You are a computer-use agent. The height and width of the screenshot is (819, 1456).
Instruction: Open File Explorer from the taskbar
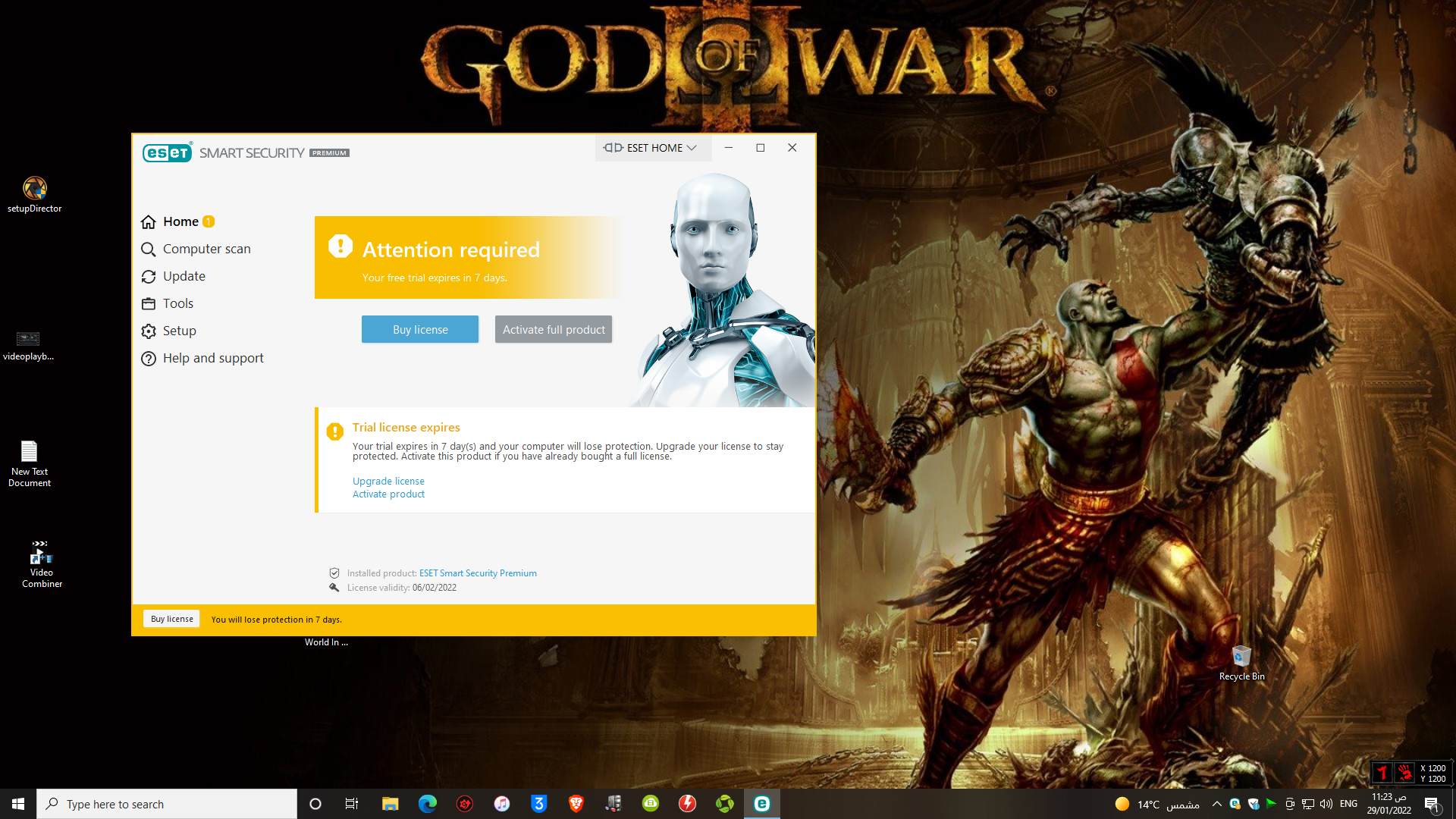[390, 804]
